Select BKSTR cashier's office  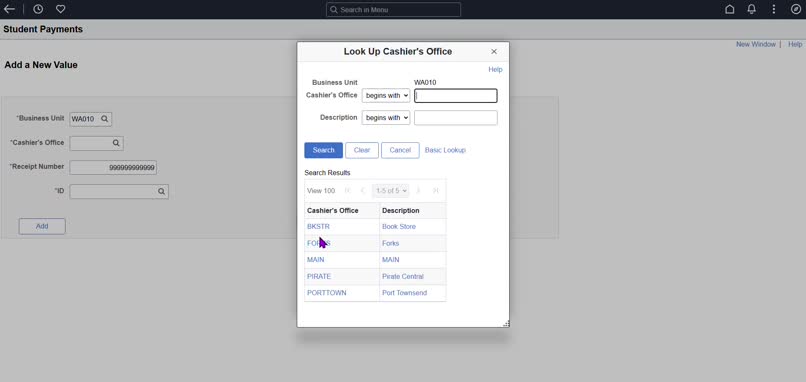[318, 227]
